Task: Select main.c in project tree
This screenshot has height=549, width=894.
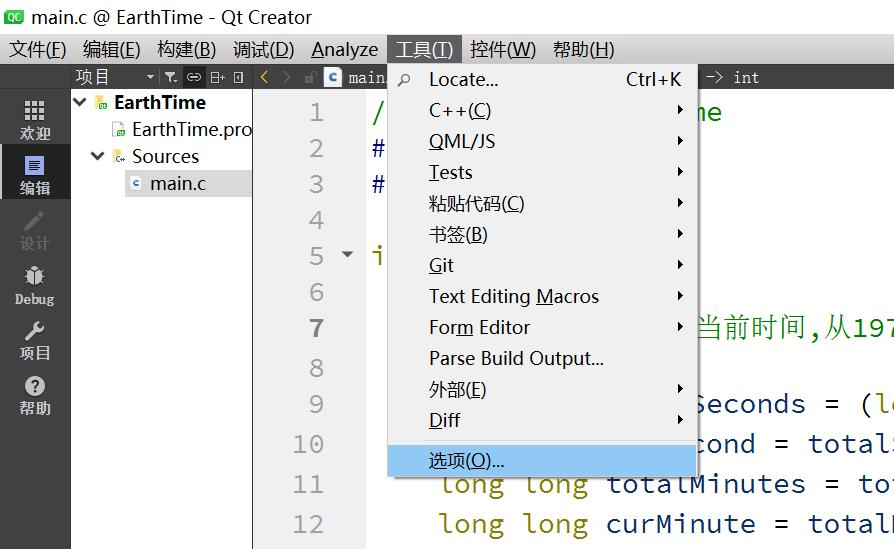Action: tap(177, 183)
